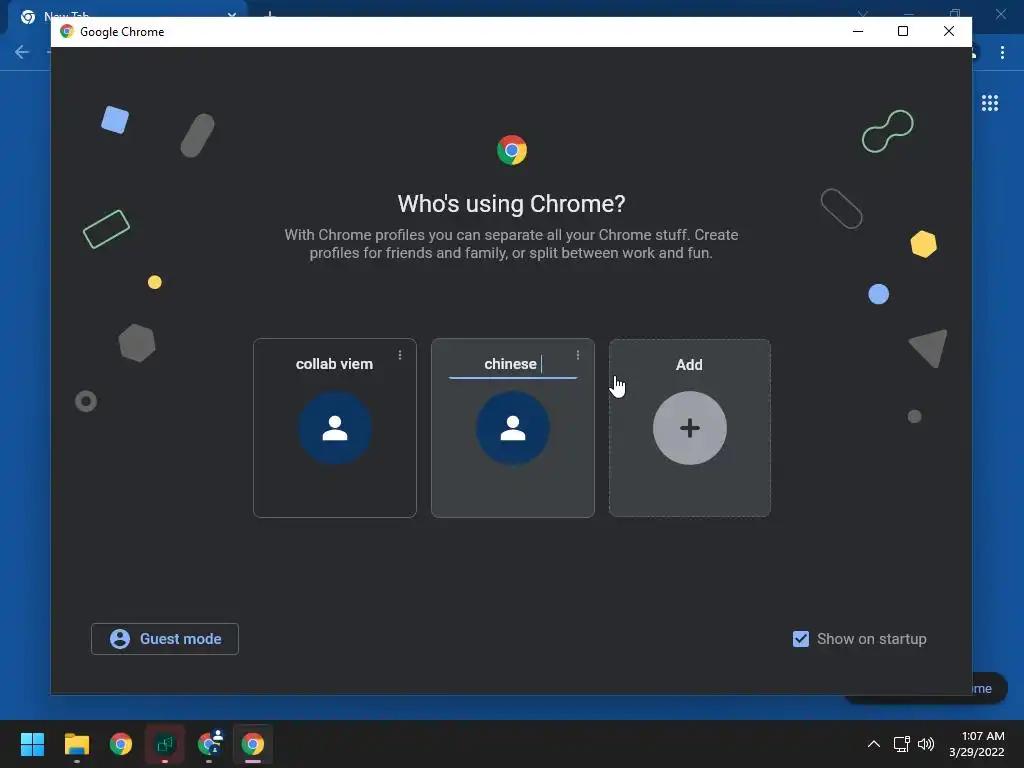The image size is (1024, 768).
Task: Click the Add profile label
Action: [x=689, y=365]
